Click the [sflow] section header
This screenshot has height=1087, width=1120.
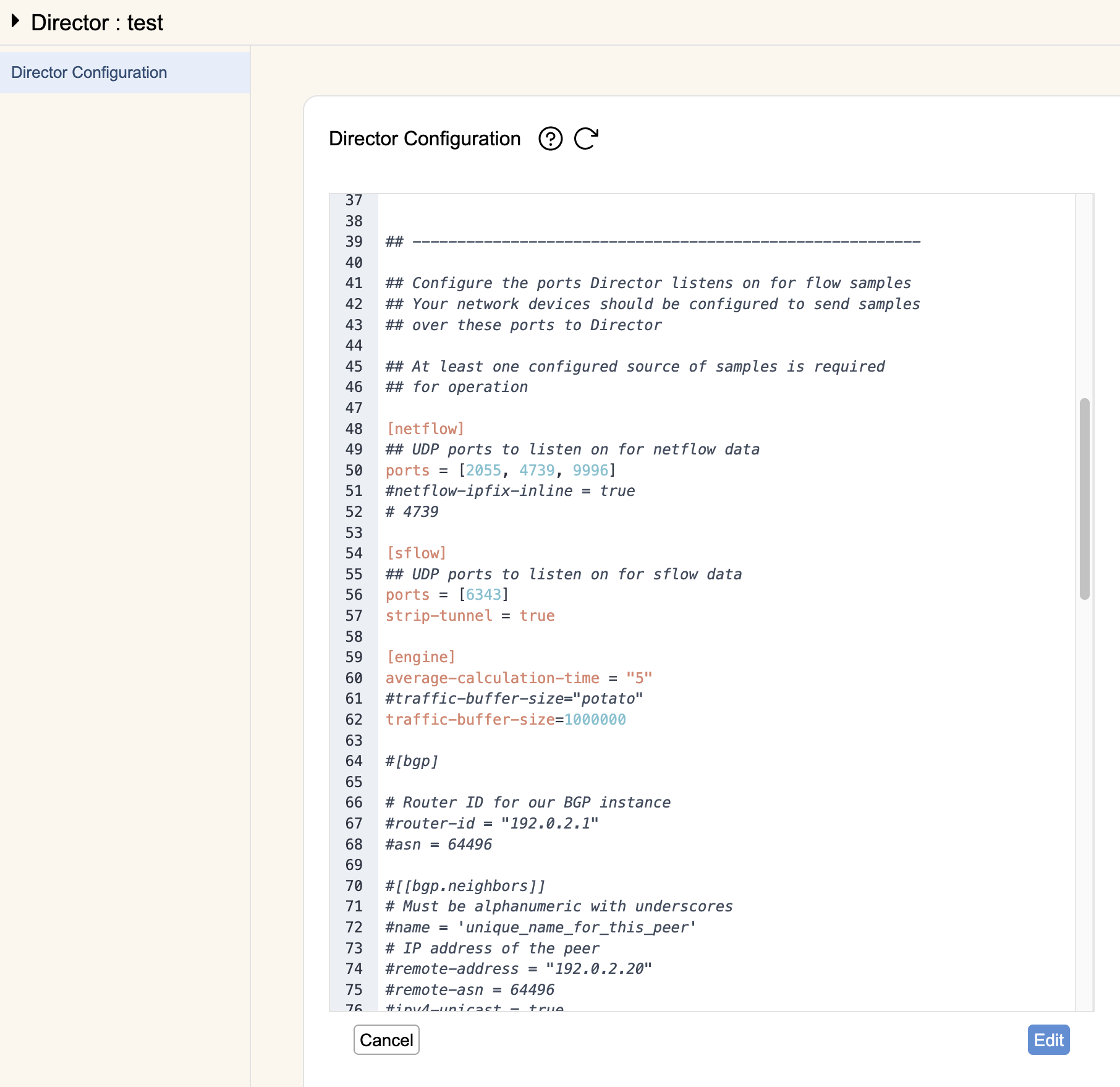[x=416, y=553]
